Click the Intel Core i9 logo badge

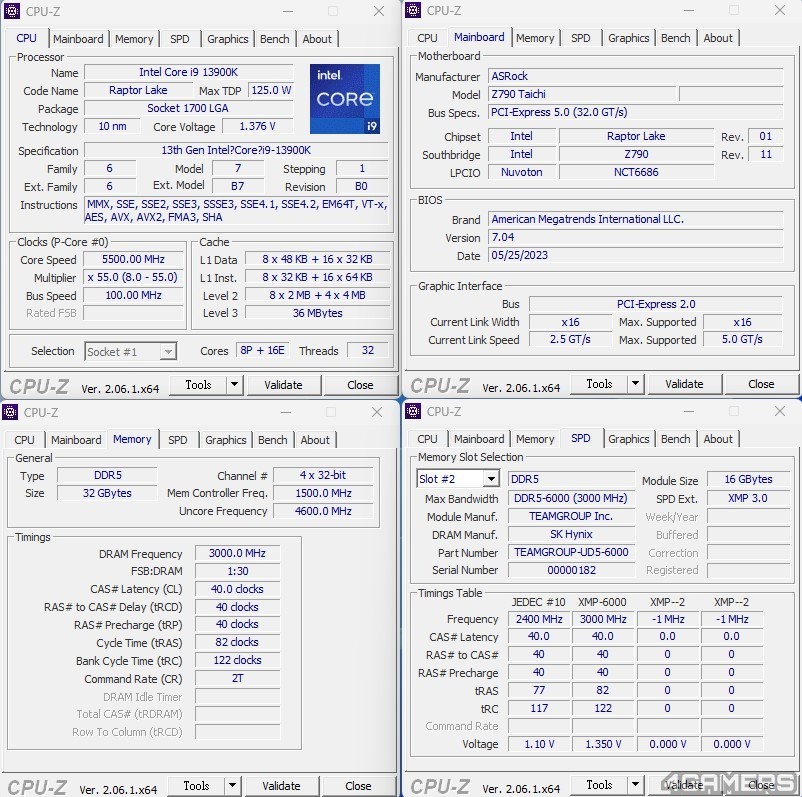click(x=345, y=99)
